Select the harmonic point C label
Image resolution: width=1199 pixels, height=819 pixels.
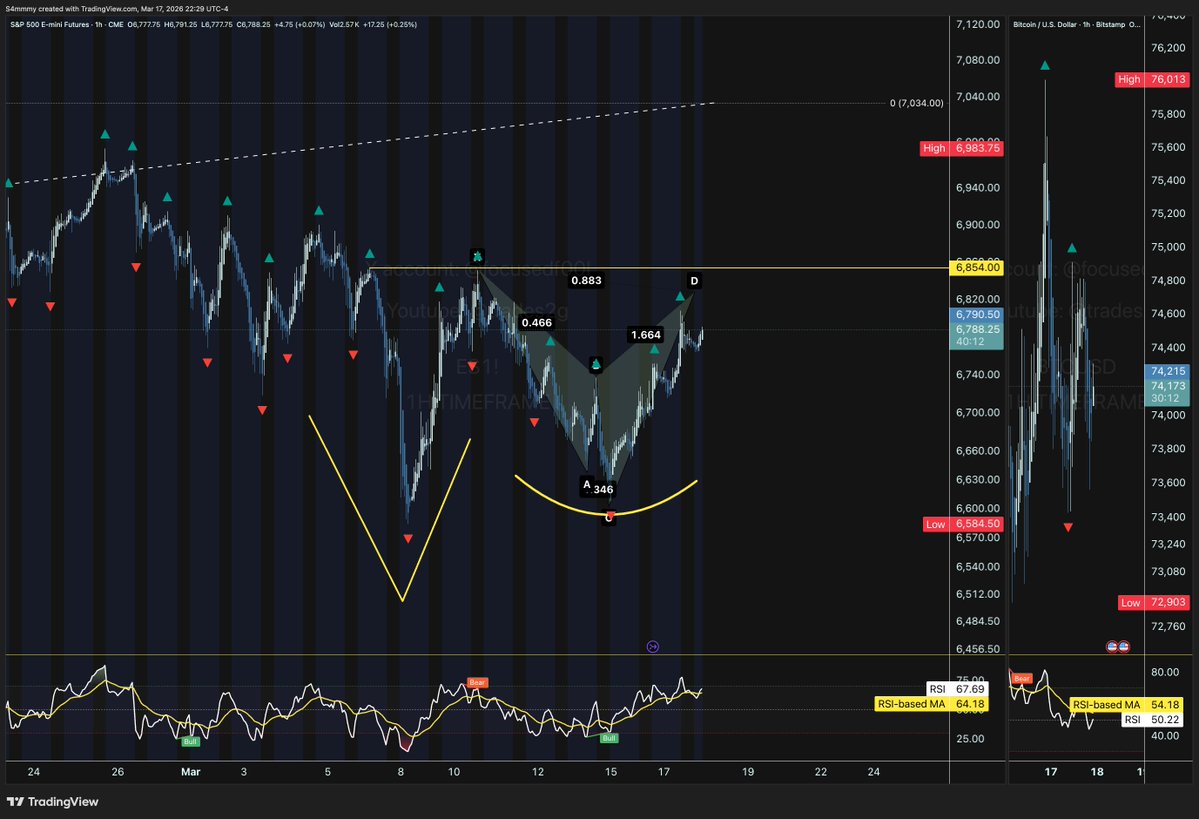coord(609,518)
